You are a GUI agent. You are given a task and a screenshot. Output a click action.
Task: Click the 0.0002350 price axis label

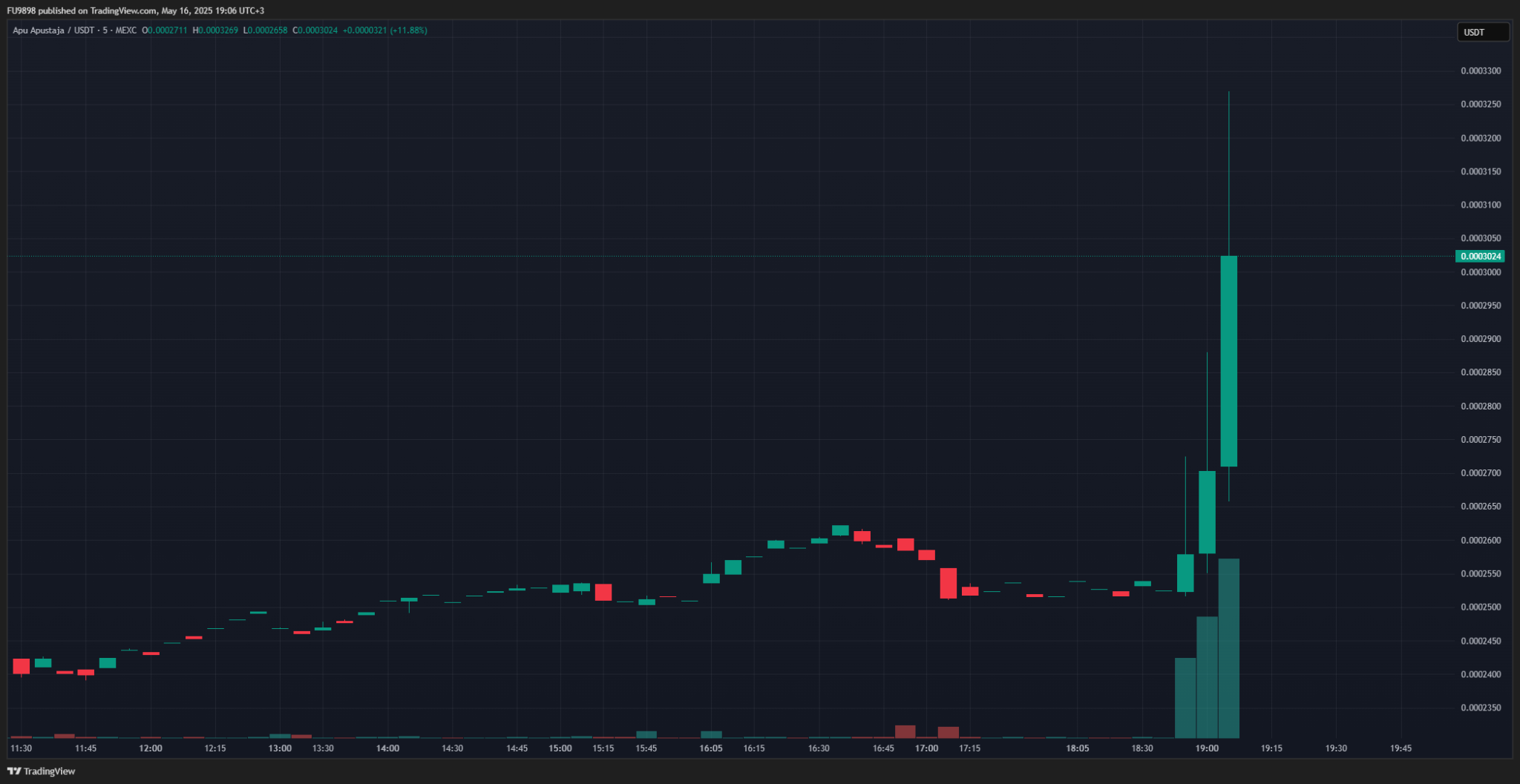[x=1480, y=708]
